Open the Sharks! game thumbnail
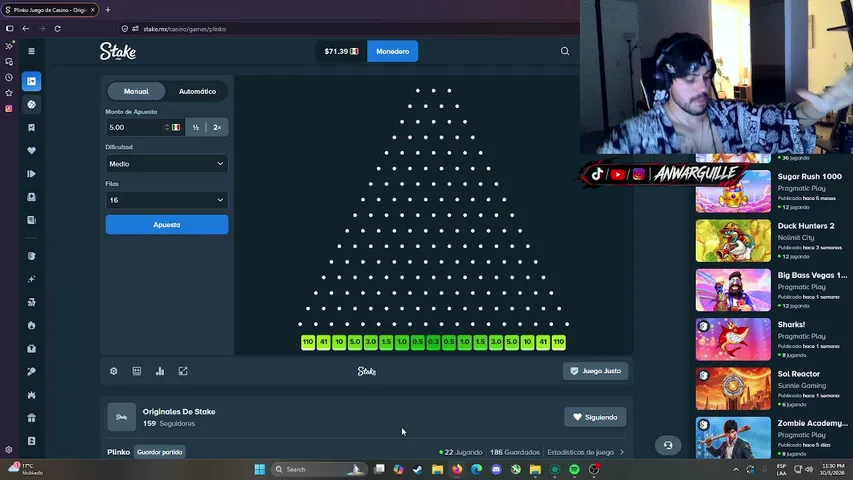The height and width of the screenshot is (480, 853). pyautogui.click(x=733, y=340)
